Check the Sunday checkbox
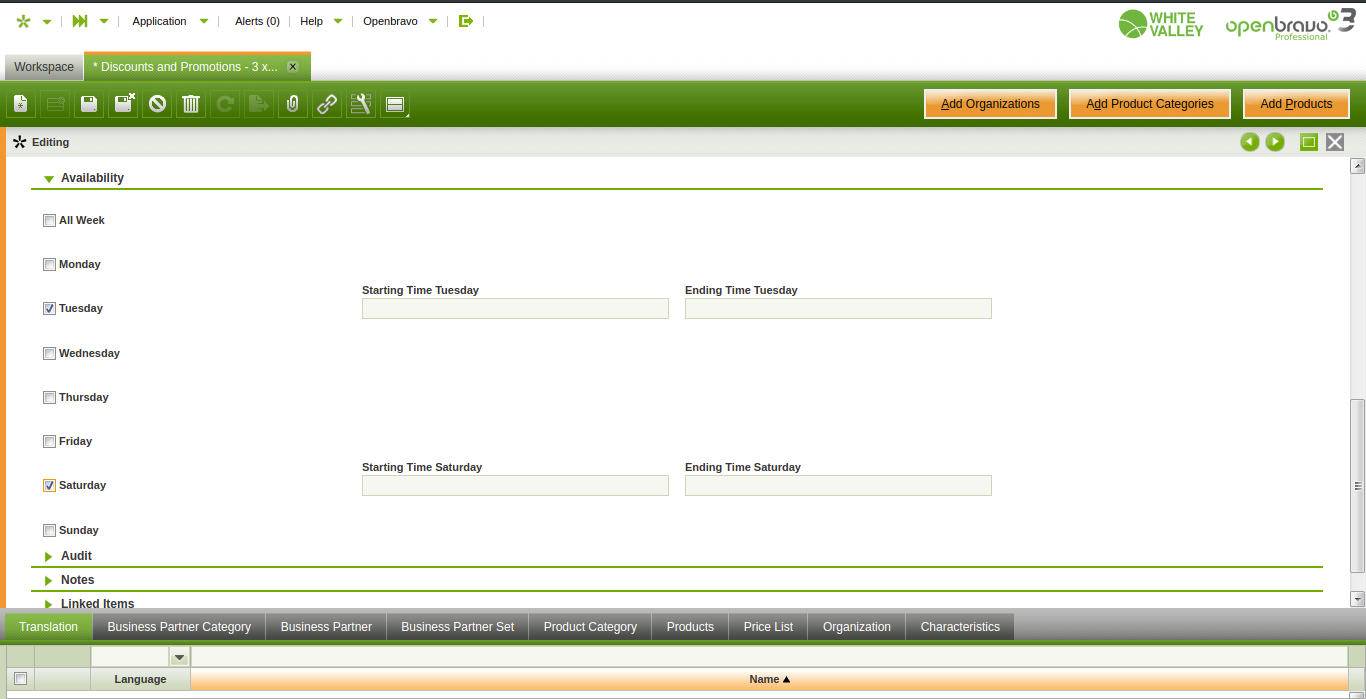The image size is (1366, 699). (49, 531)
